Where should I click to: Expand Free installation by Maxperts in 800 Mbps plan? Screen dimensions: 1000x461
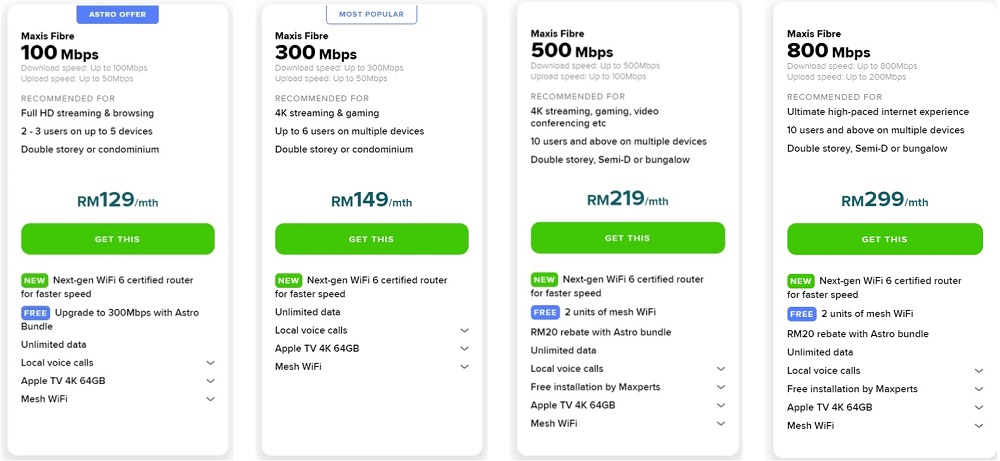point(978,389)
